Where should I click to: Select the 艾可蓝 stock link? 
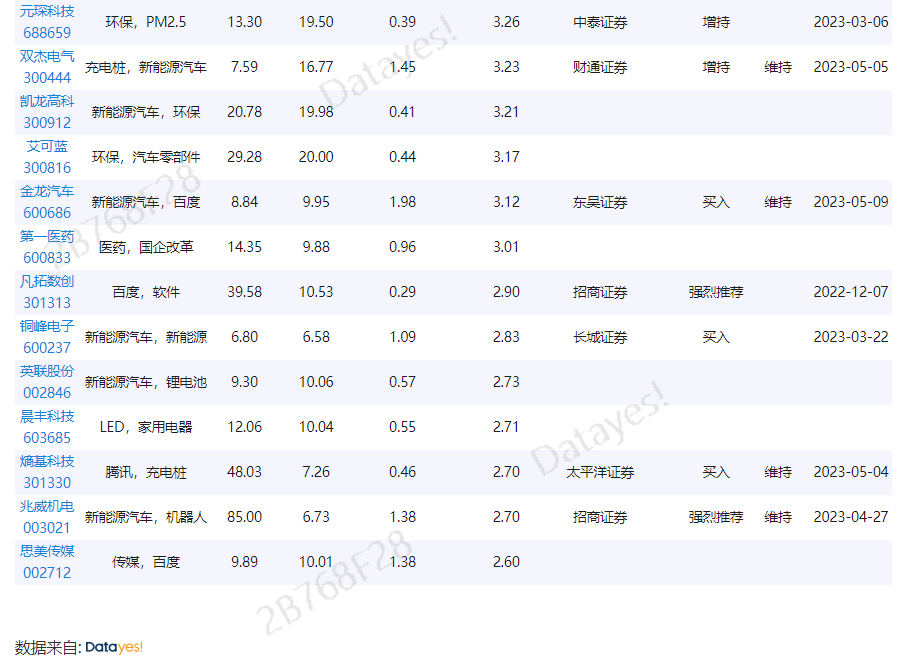[47, 147]
